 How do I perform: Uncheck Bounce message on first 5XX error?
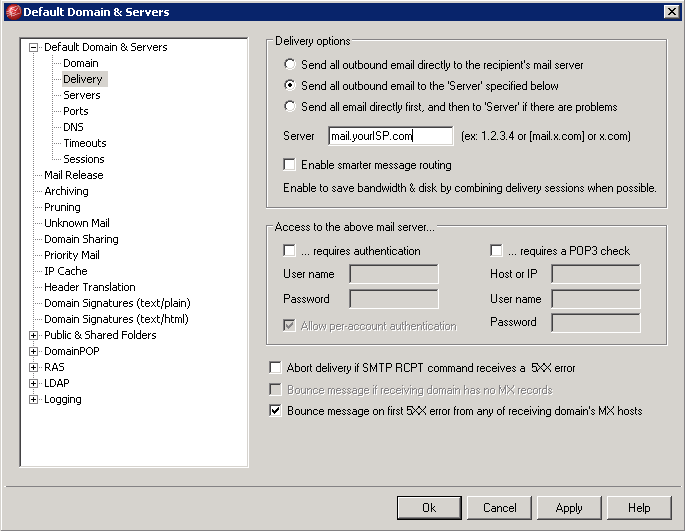275,410
